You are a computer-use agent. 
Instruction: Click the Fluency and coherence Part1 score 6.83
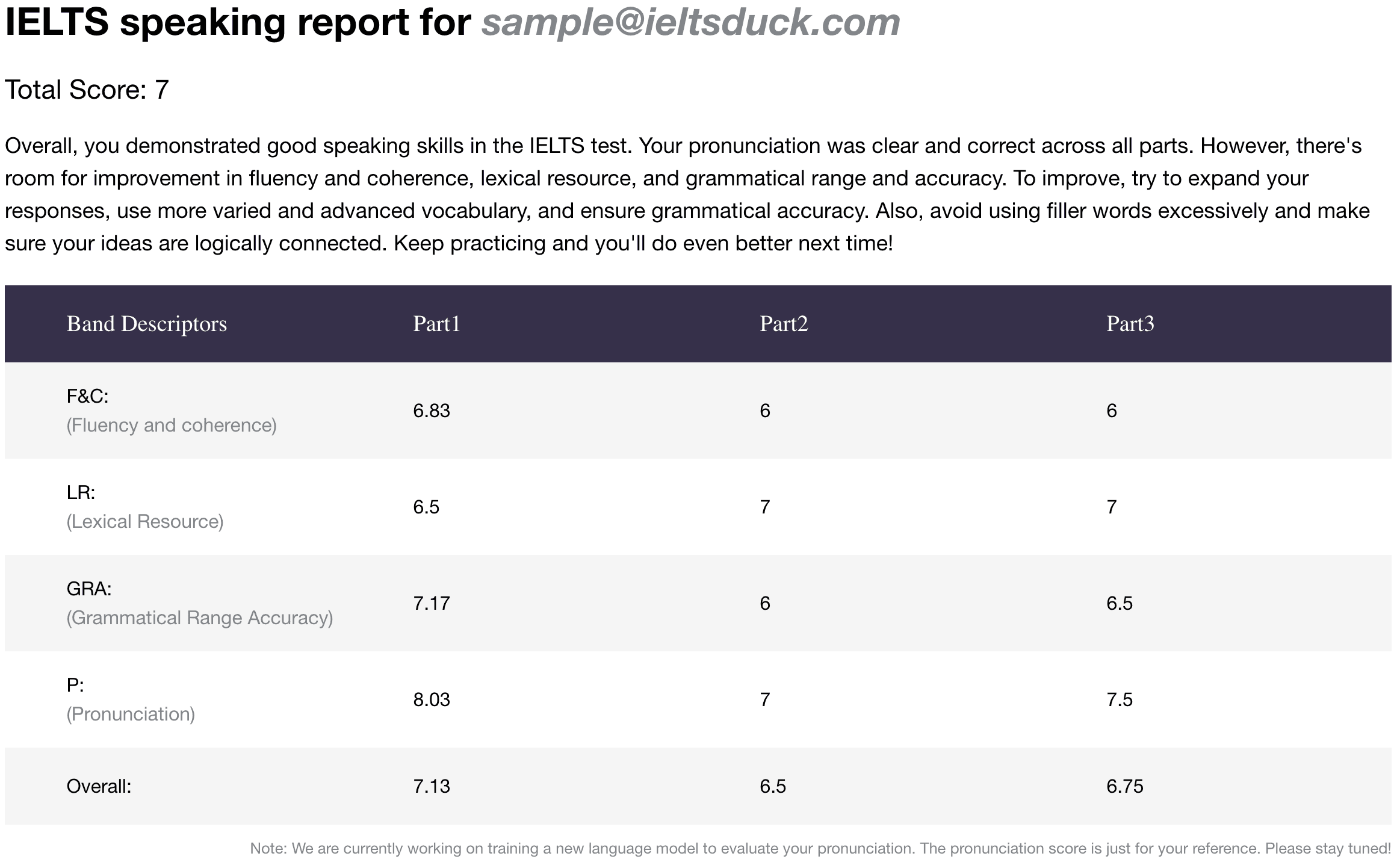(431, 411)
